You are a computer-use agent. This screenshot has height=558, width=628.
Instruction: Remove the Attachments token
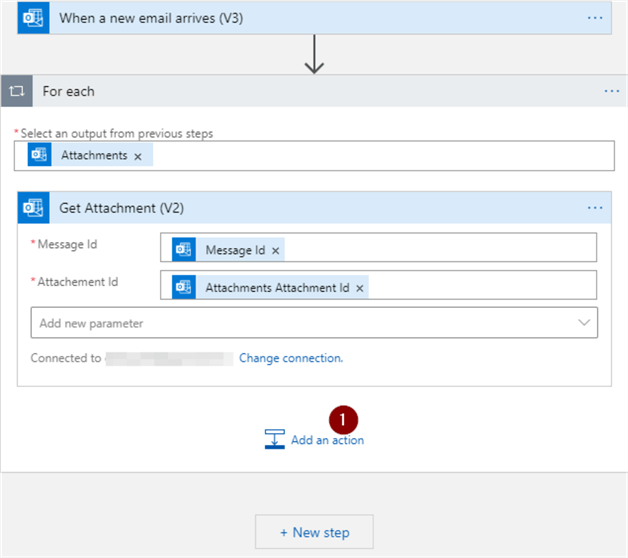click(x=138, y=156)
